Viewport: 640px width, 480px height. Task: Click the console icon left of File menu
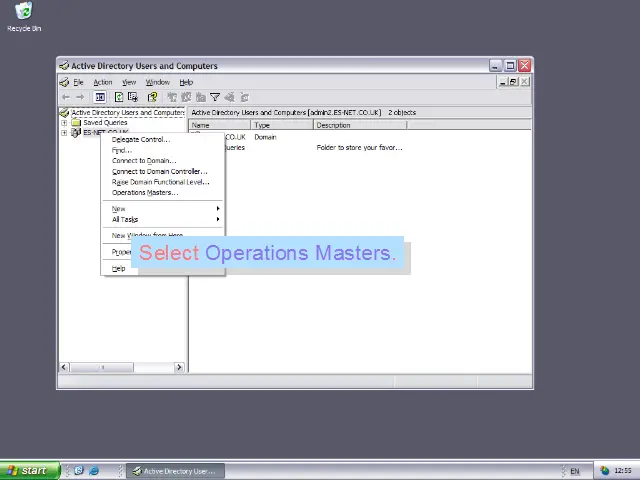pyautogui.click(x=64, y=82)
